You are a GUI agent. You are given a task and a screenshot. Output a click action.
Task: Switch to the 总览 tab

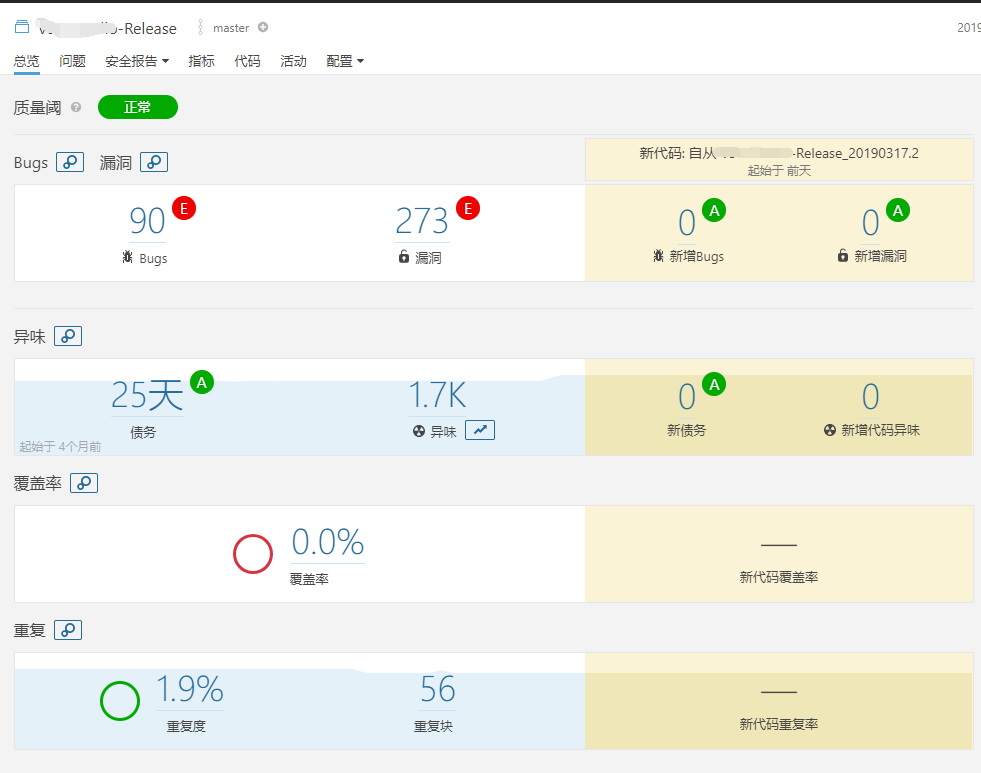pyautogui.click(x=26, y=61)
